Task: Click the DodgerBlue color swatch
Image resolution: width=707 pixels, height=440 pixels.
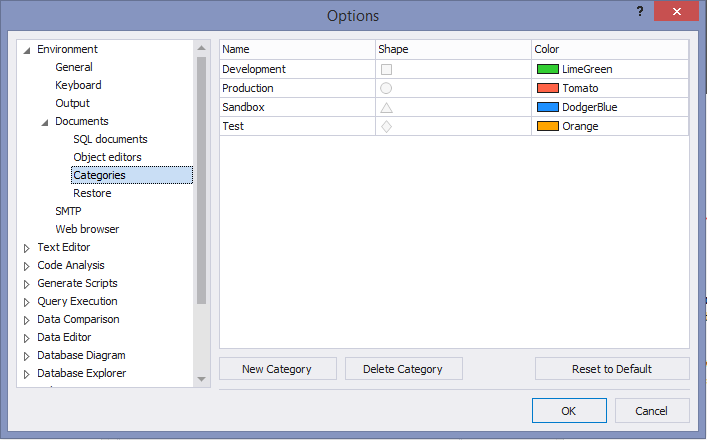Action: 547,107
